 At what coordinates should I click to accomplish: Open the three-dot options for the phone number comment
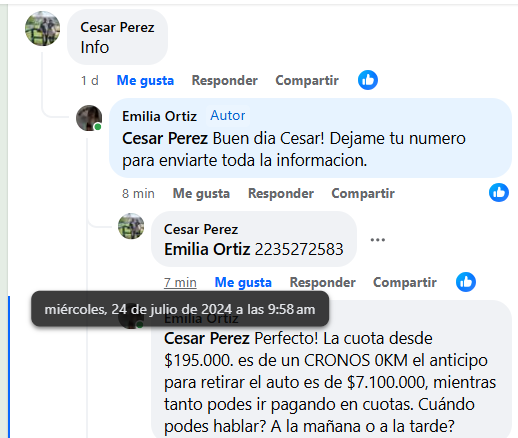click(x=378, y=240)
